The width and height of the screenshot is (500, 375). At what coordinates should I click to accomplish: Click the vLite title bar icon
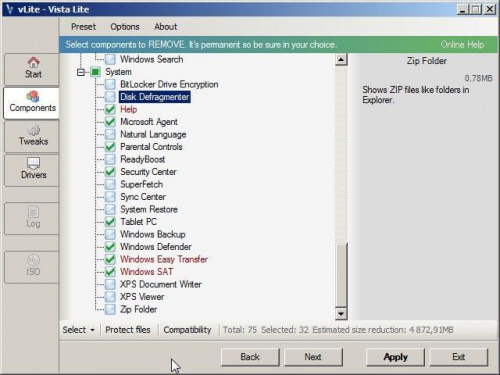coord(9,9)
